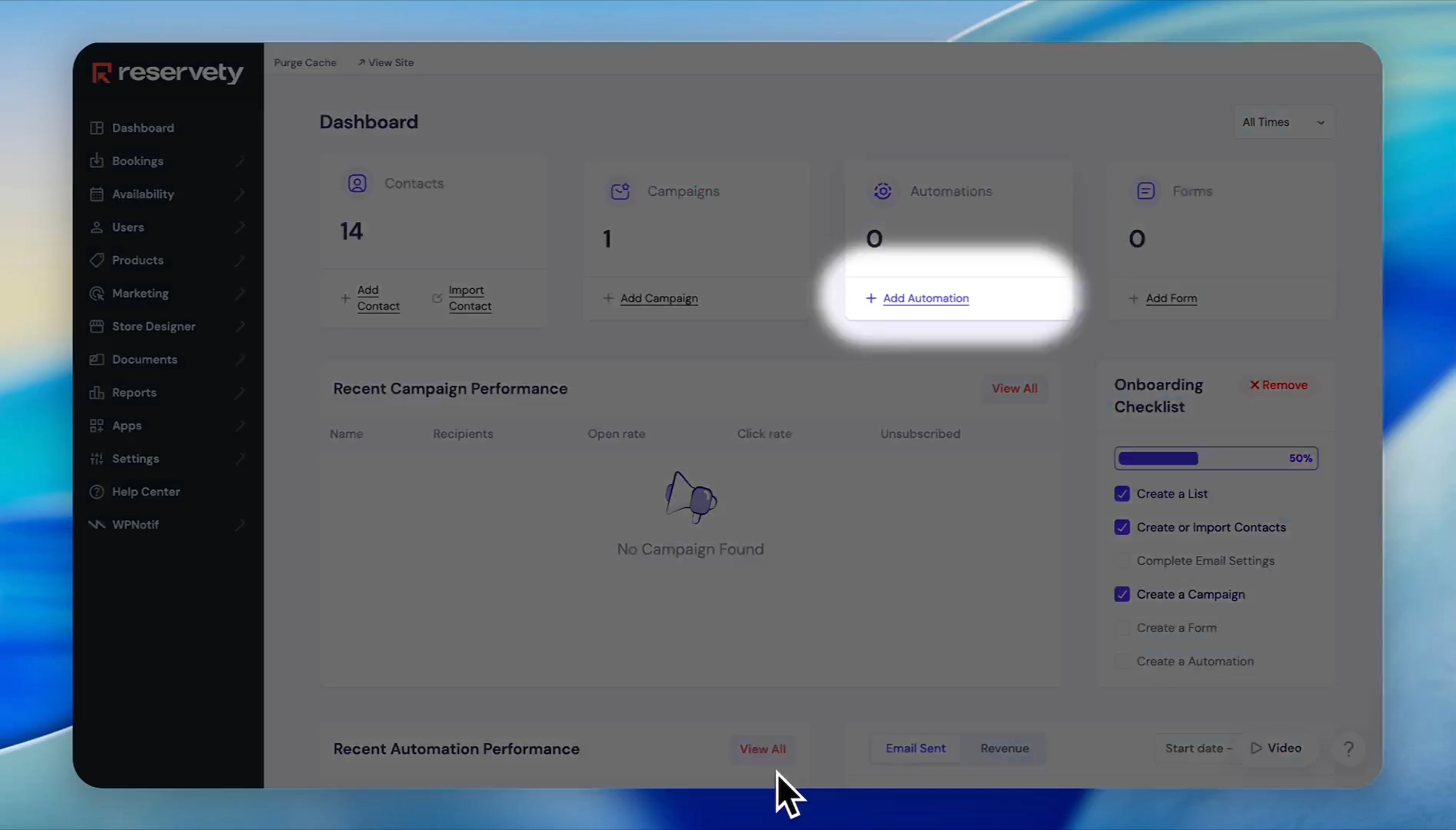
Task: Click Purge Cache in top bar
Action: click(x=305, y=62)
